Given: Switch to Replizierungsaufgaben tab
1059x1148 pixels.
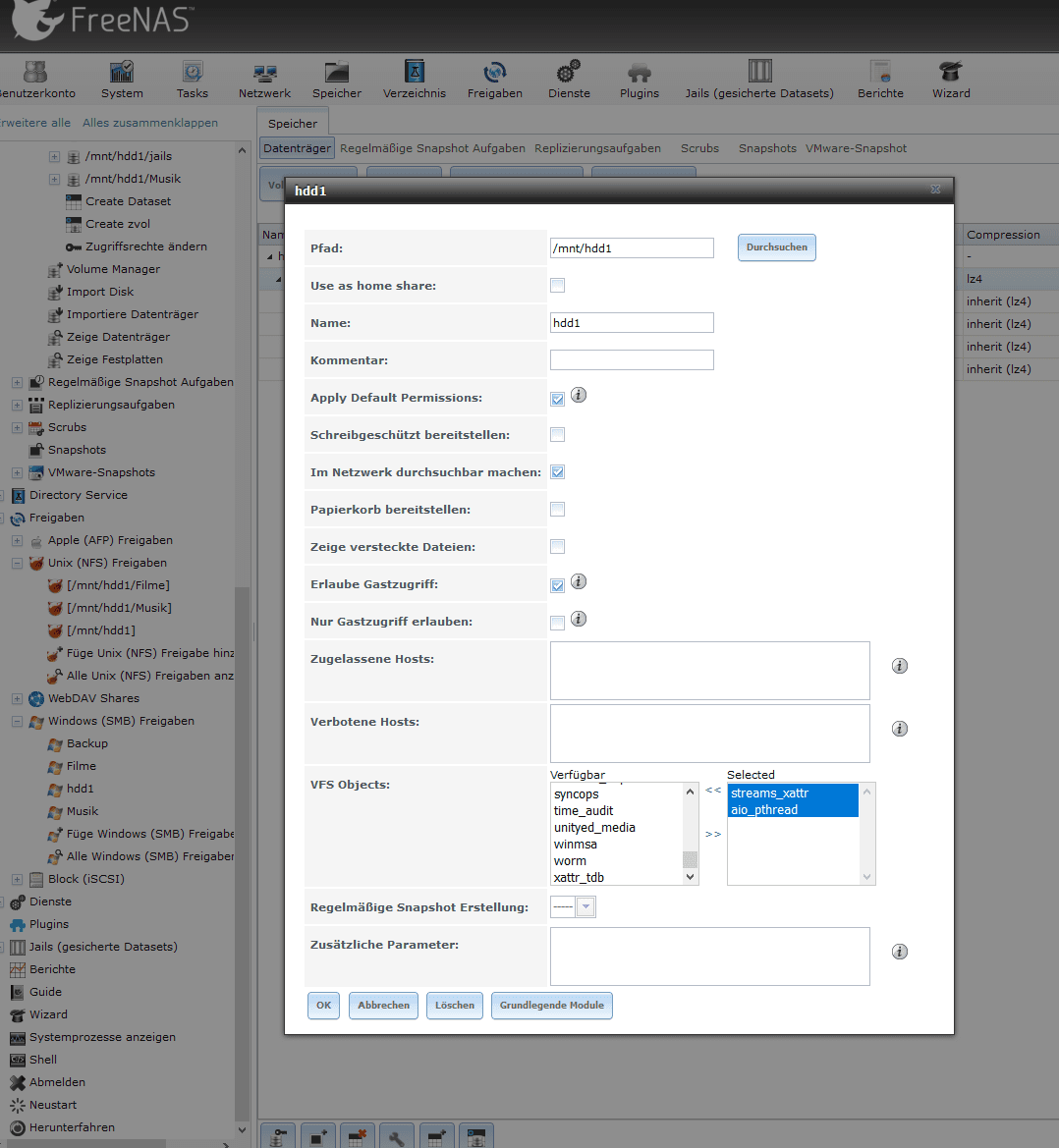Looking at the screenshot, I should click(597, 148).
